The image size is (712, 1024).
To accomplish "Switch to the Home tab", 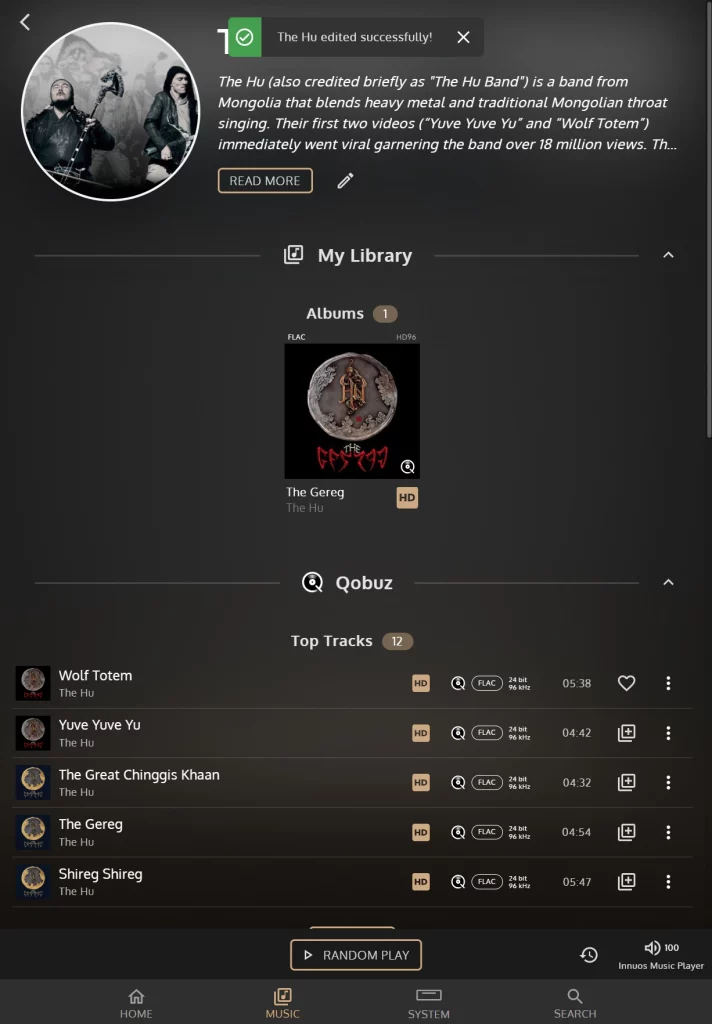I will tap(136, 1003).
